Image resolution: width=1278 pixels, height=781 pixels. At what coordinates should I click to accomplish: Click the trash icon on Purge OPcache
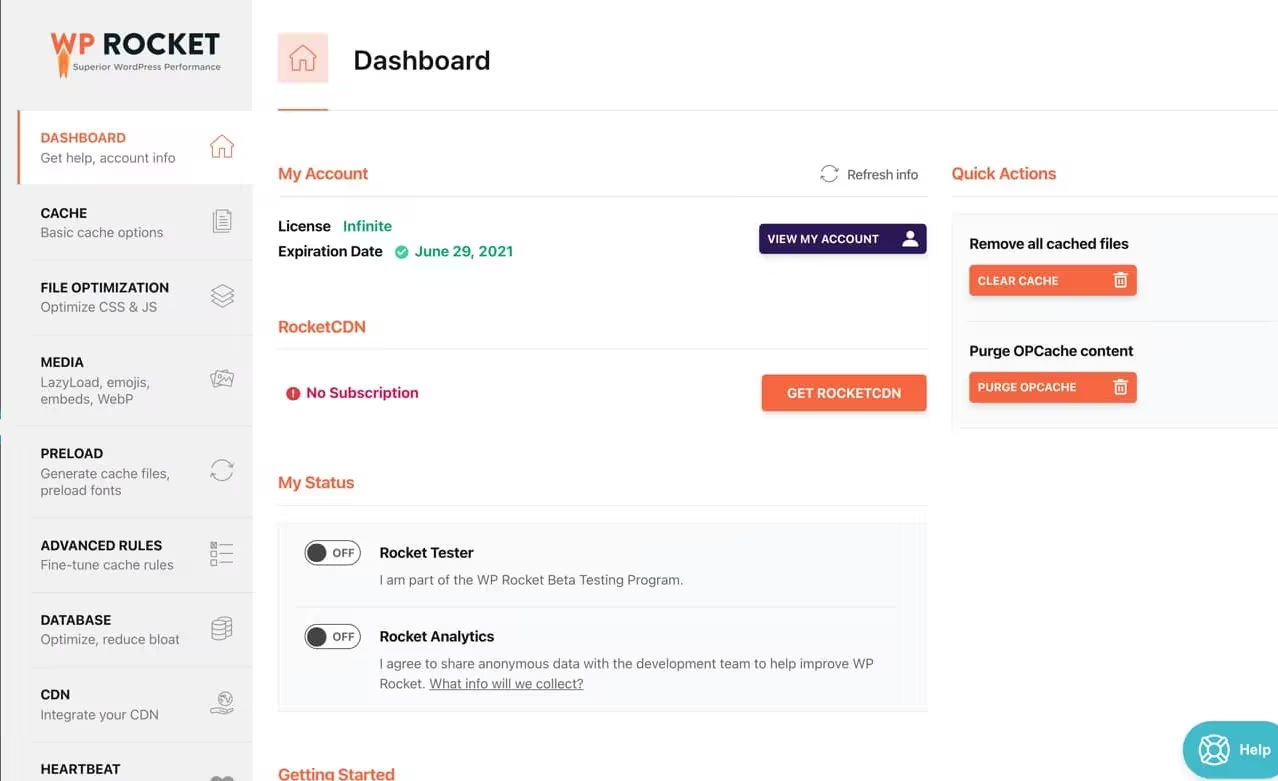[x=1120, y=387]
